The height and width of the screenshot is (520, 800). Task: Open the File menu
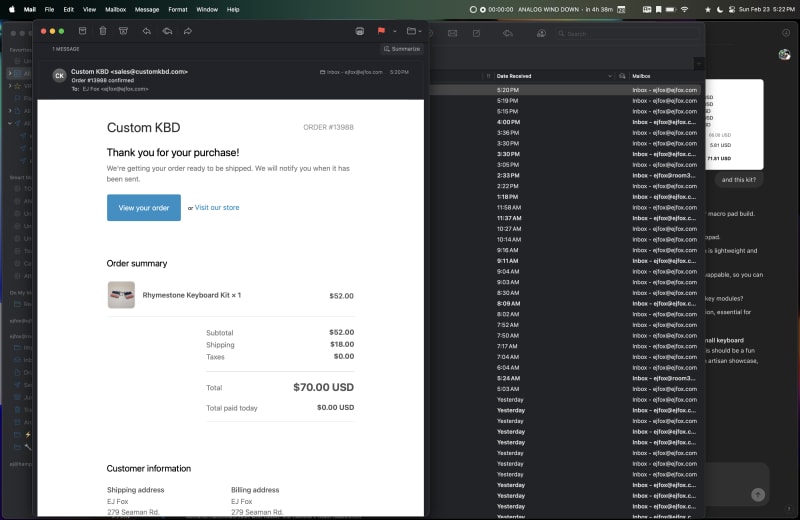(x=49, y=9)
